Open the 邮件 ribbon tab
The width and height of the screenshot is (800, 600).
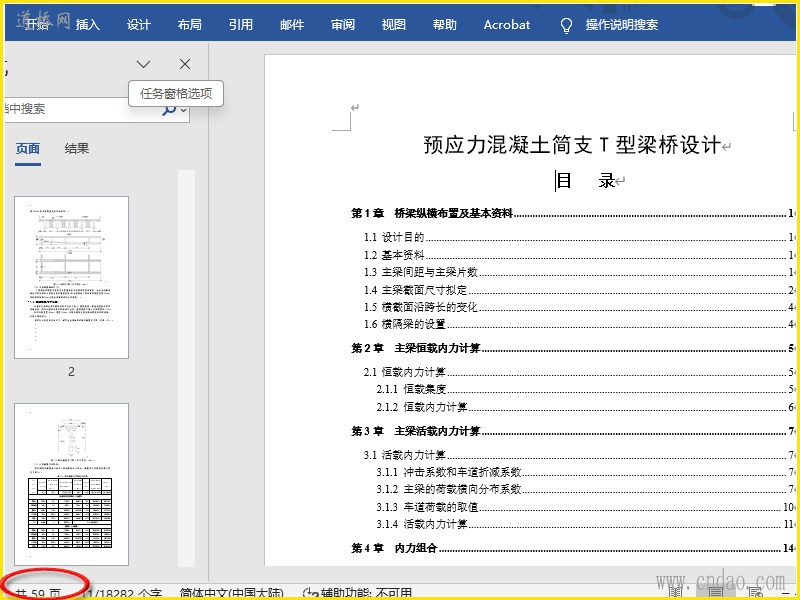point(291,24)
